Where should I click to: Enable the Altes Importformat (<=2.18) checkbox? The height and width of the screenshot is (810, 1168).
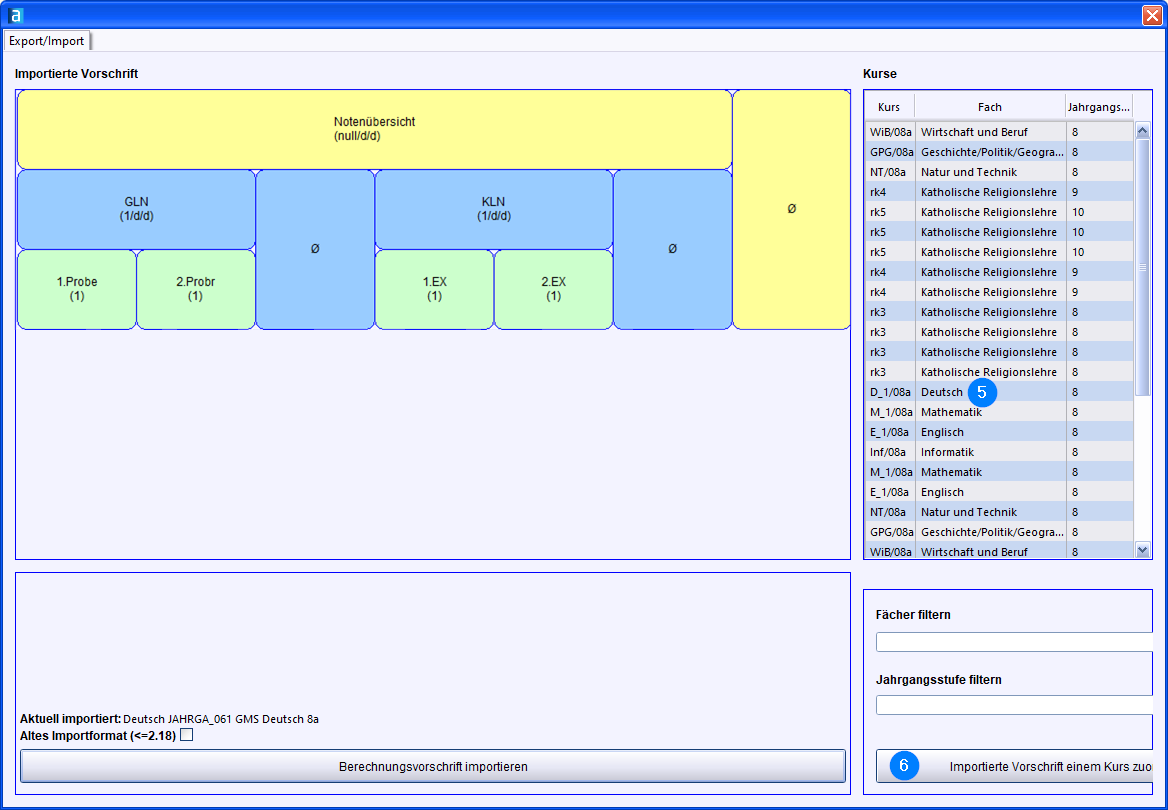[x=187, y=735]
